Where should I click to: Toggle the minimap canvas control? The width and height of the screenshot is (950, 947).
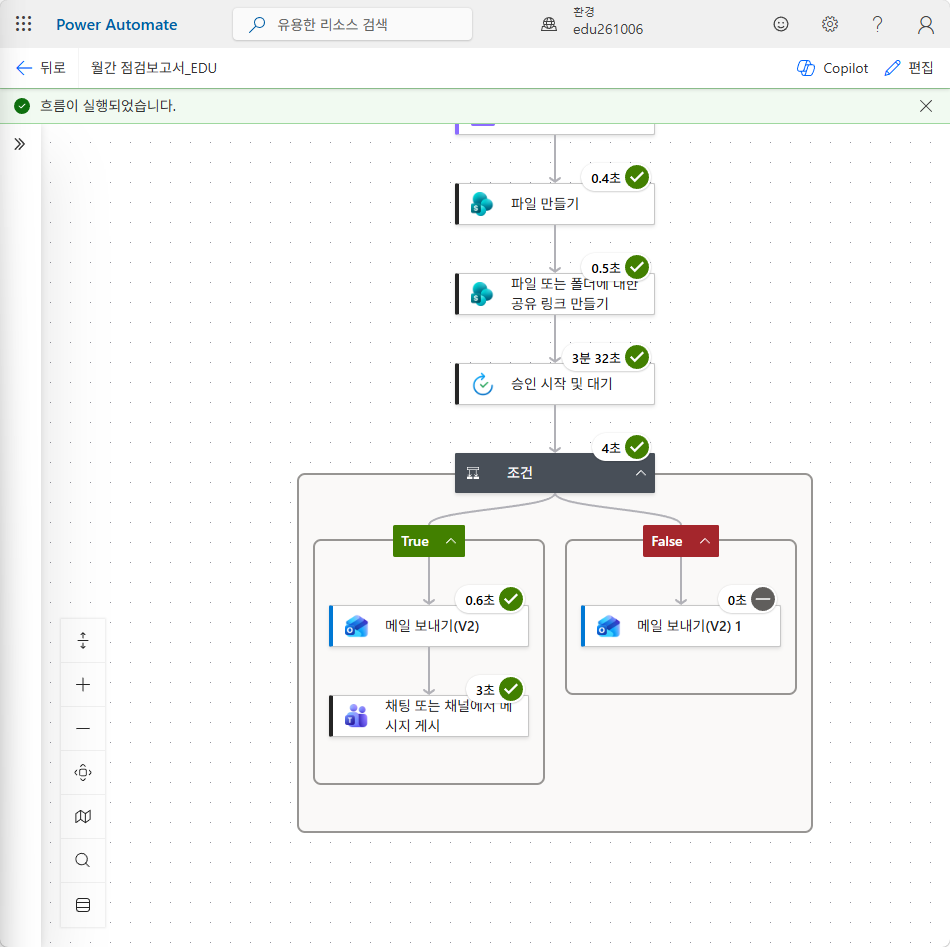click(x=83, y=817)
